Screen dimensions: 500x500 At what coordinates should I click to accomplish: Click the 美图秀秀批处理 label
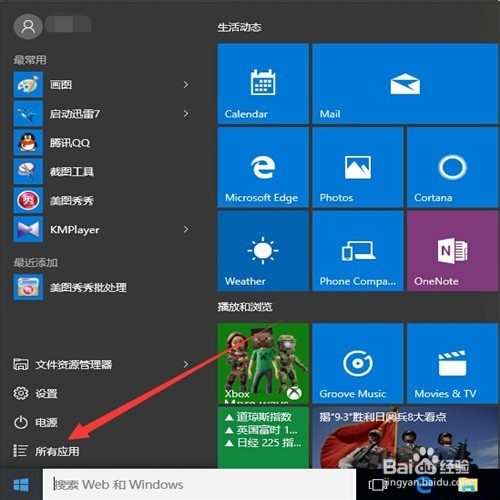point(88,288)
